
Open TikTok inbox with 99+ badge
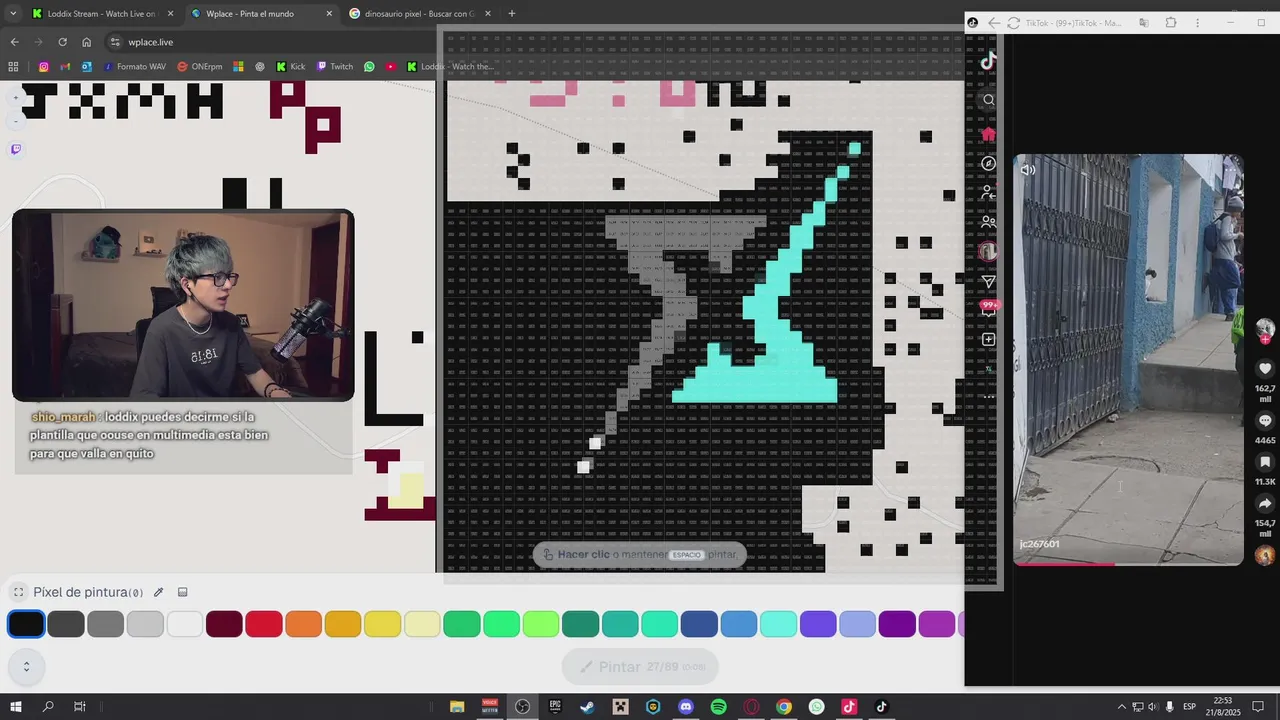(x=988, y=309)
